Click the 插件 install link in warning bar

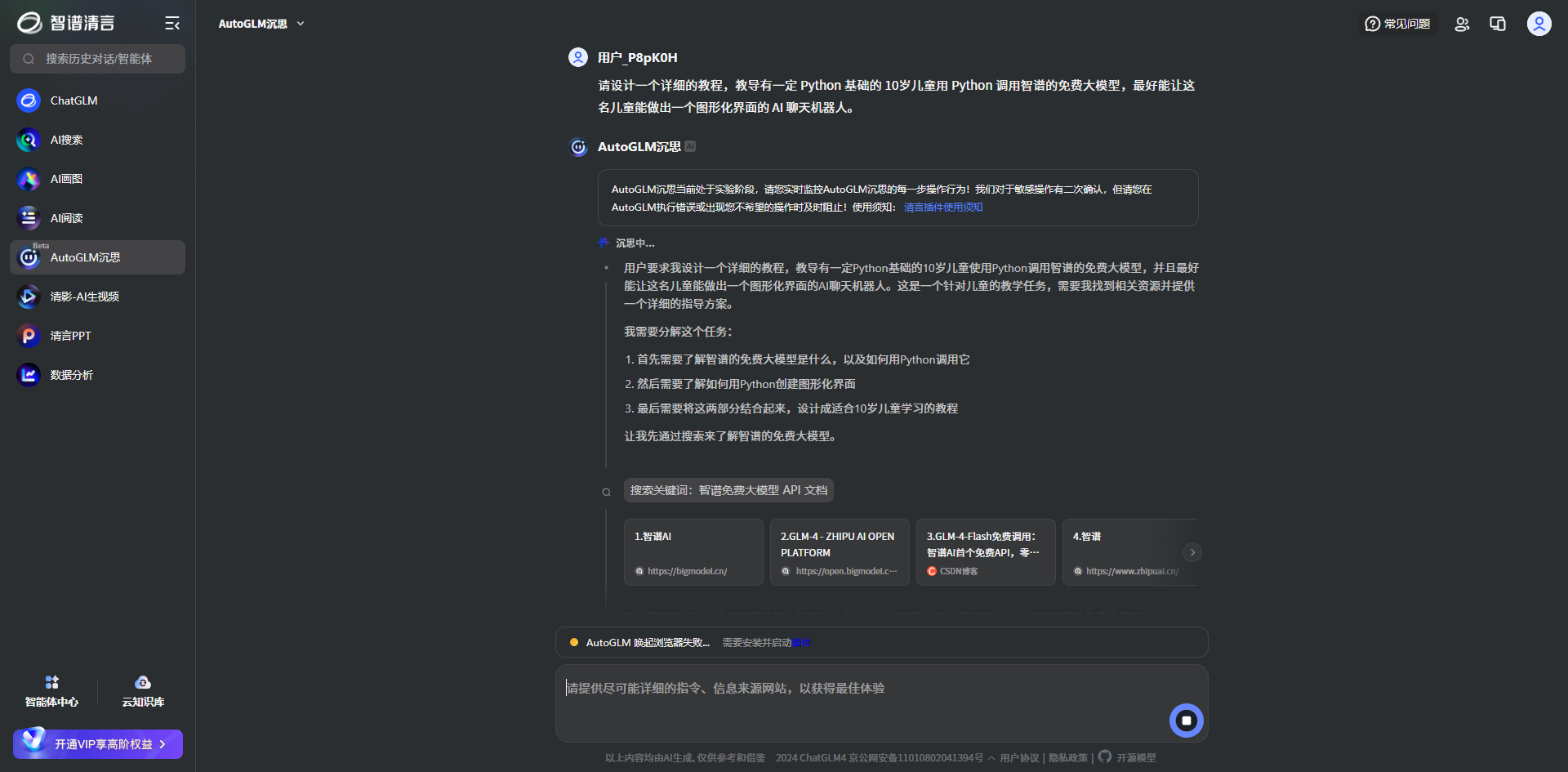pos(802,643)
